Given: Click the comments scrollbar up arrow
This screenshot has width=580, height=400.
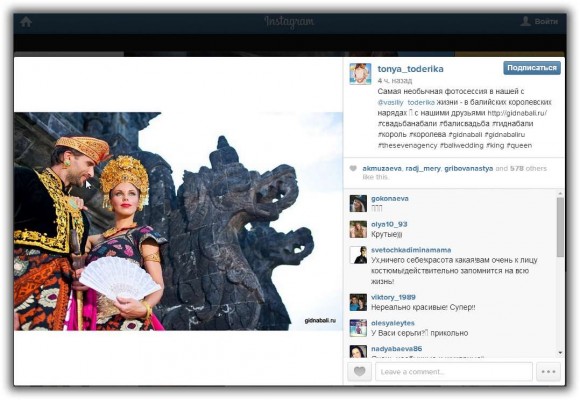Looking at the screenshot, I should pyautogui.click(x=560, y=194).
